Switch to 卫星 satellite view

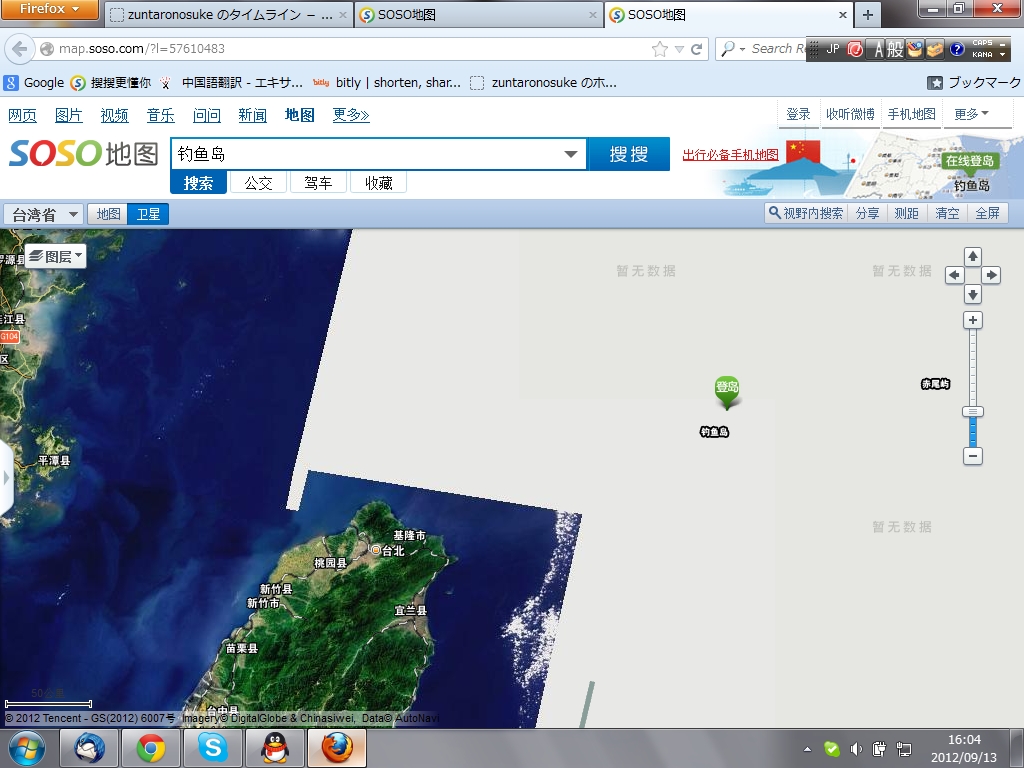pyautogui.click(x=148, y=214)
